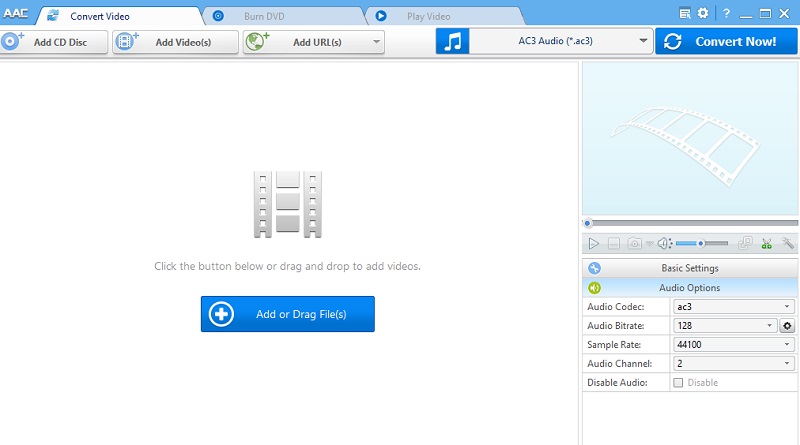
Task: Click the bitrate settings gear button
Action: pyautogui.click(x=787, y=326)
